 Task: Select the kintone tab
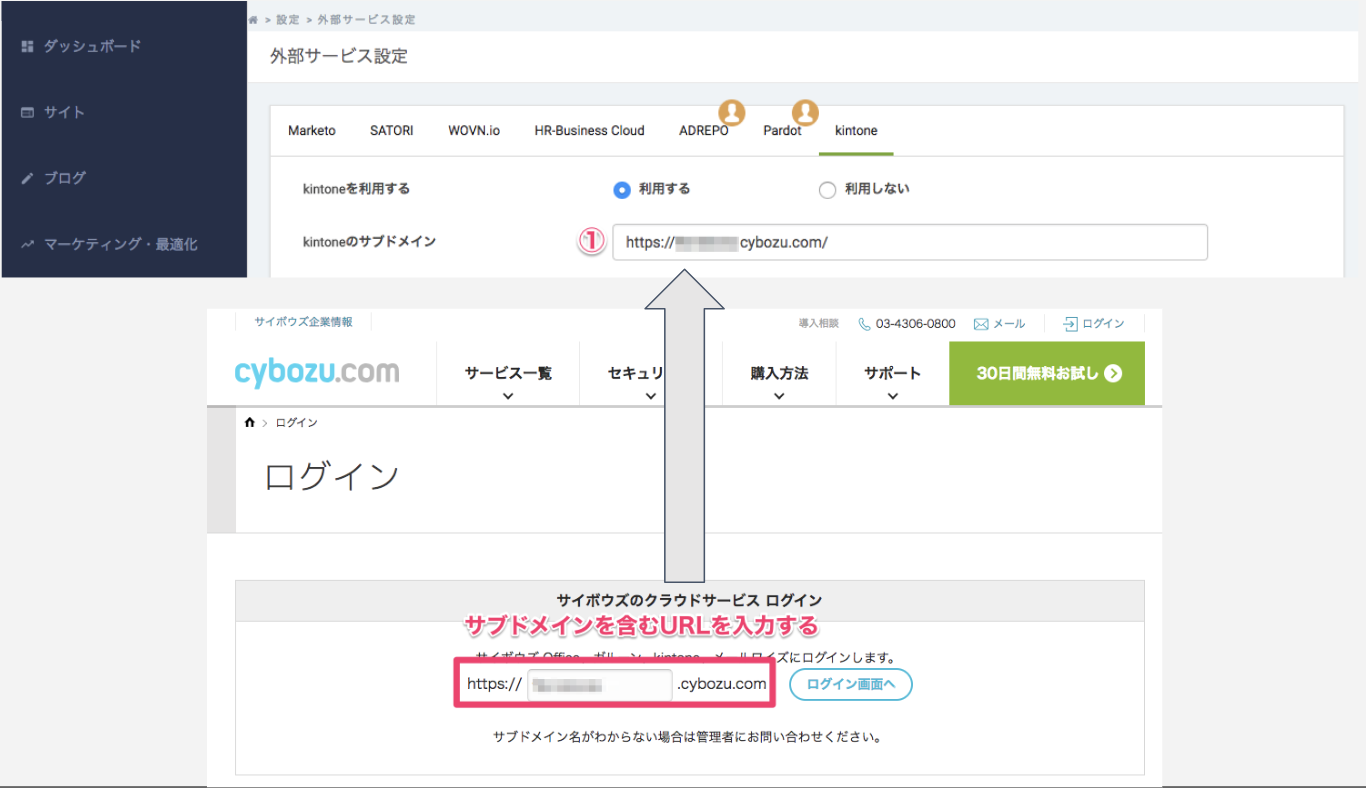click(x=856, y=131)
